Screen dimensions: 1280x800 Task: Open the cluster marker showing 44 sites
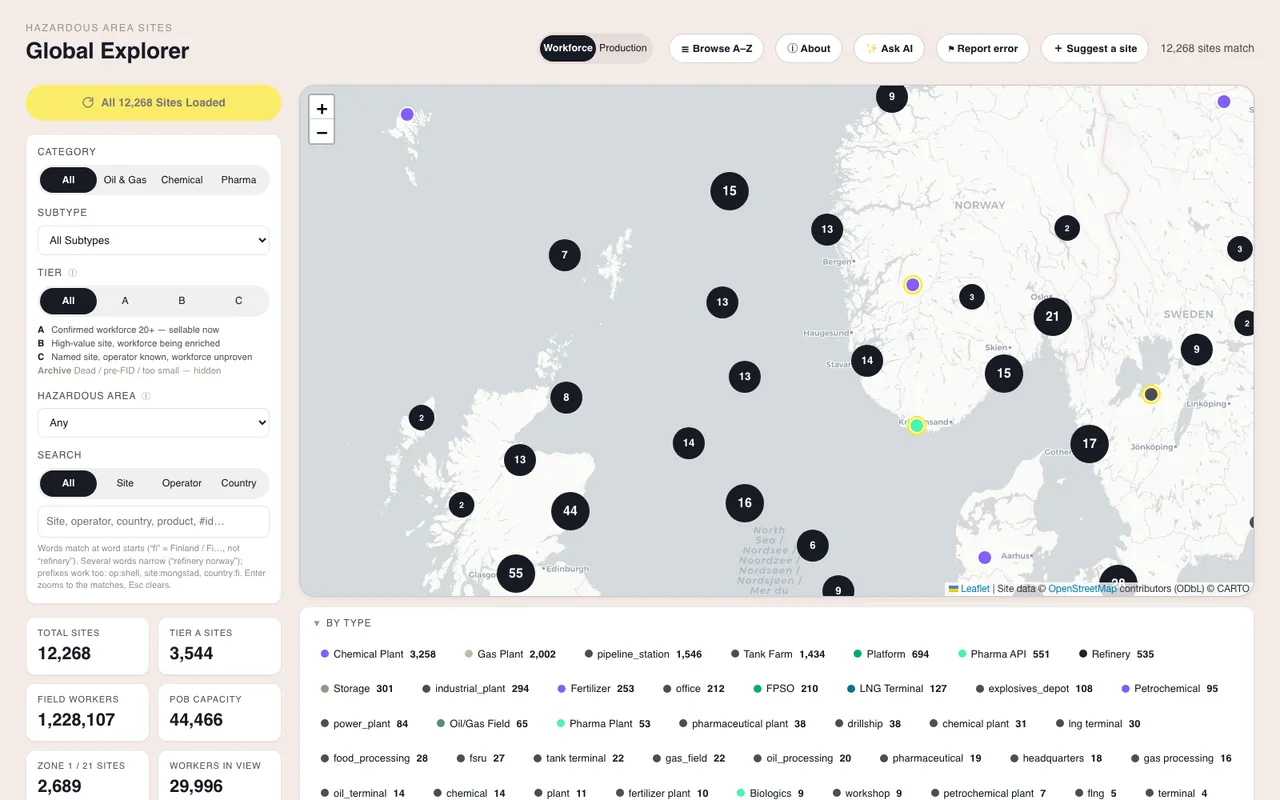[570, 511]
